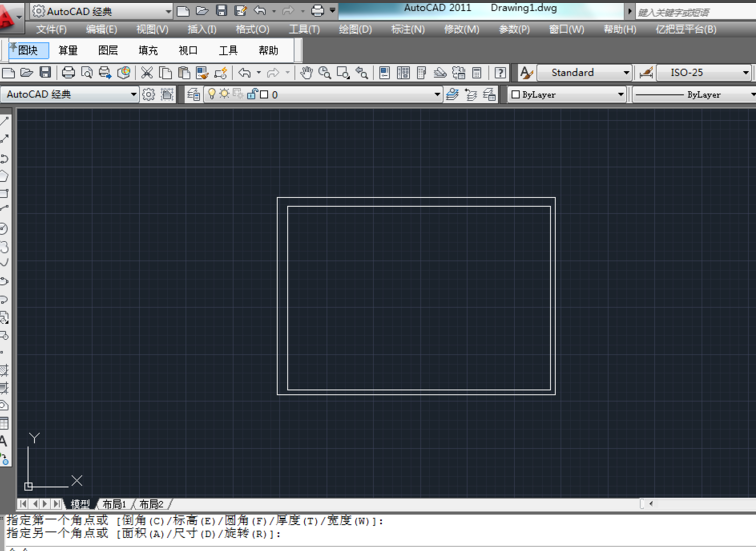
Task: Click the Copy icon in the standard toolbar
Action: (165, 73)
